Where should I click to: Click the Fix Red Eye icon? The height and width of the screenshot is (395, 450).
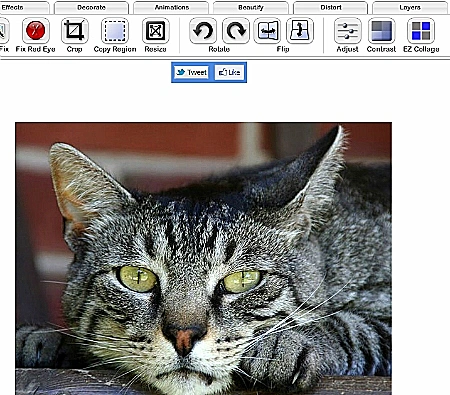36,31
